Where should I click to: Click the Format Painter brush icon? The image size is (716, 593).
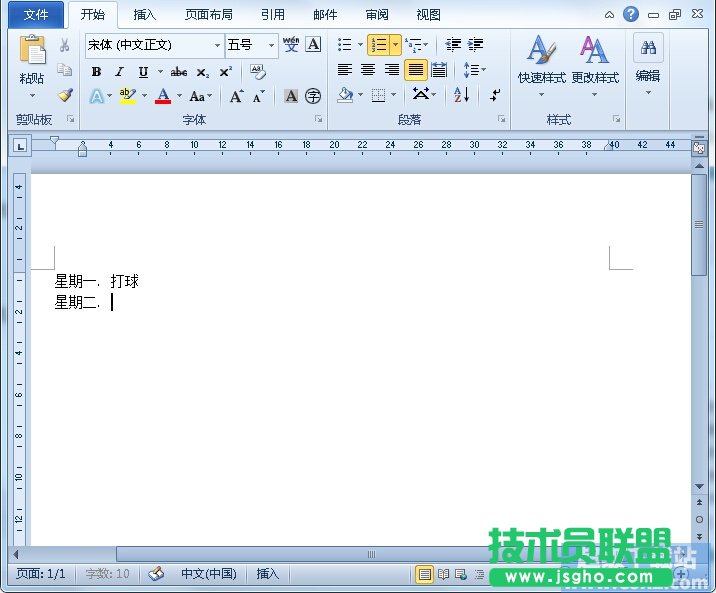coord(65,95)
